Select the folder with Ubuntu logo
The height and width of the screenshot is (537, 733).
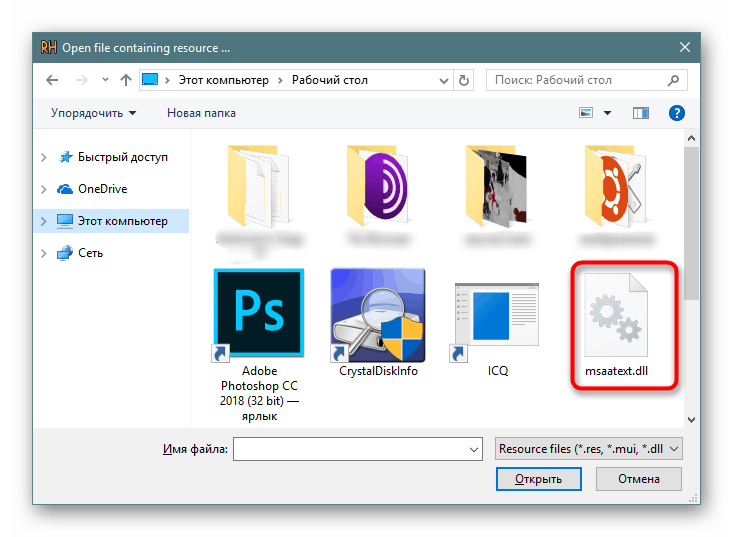point(616,186)
